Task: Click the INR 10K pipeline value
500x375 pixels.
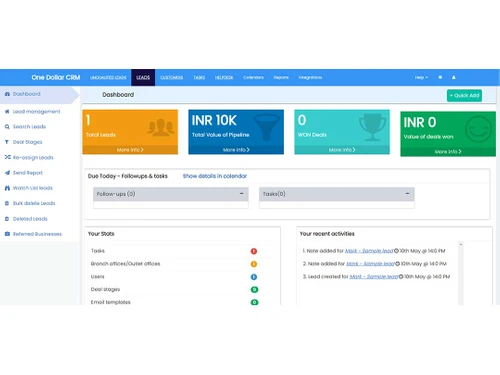Action: click(x=214, y=120)
